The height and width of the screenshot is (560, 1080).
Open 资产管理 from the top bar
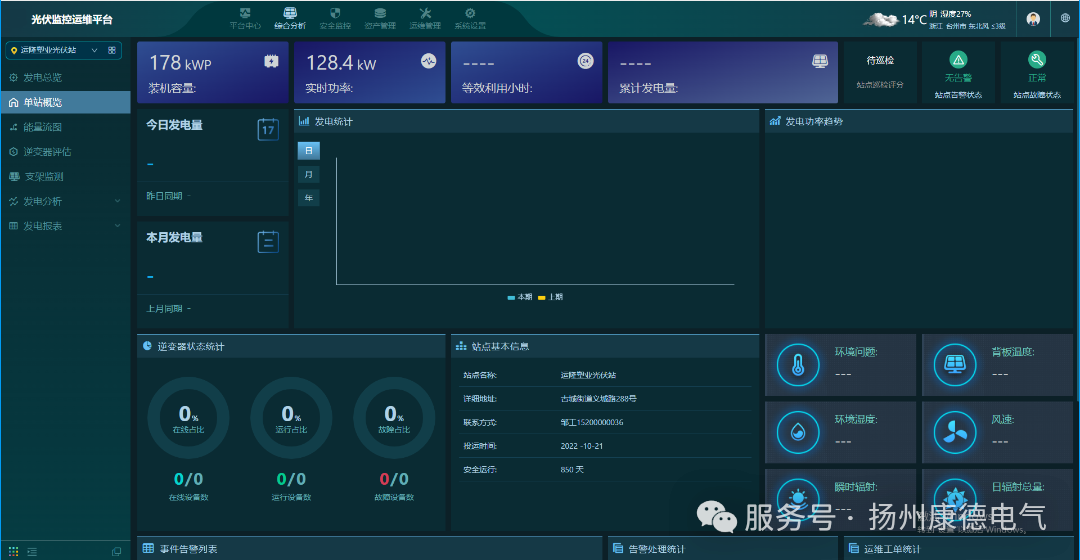(380, 18)
